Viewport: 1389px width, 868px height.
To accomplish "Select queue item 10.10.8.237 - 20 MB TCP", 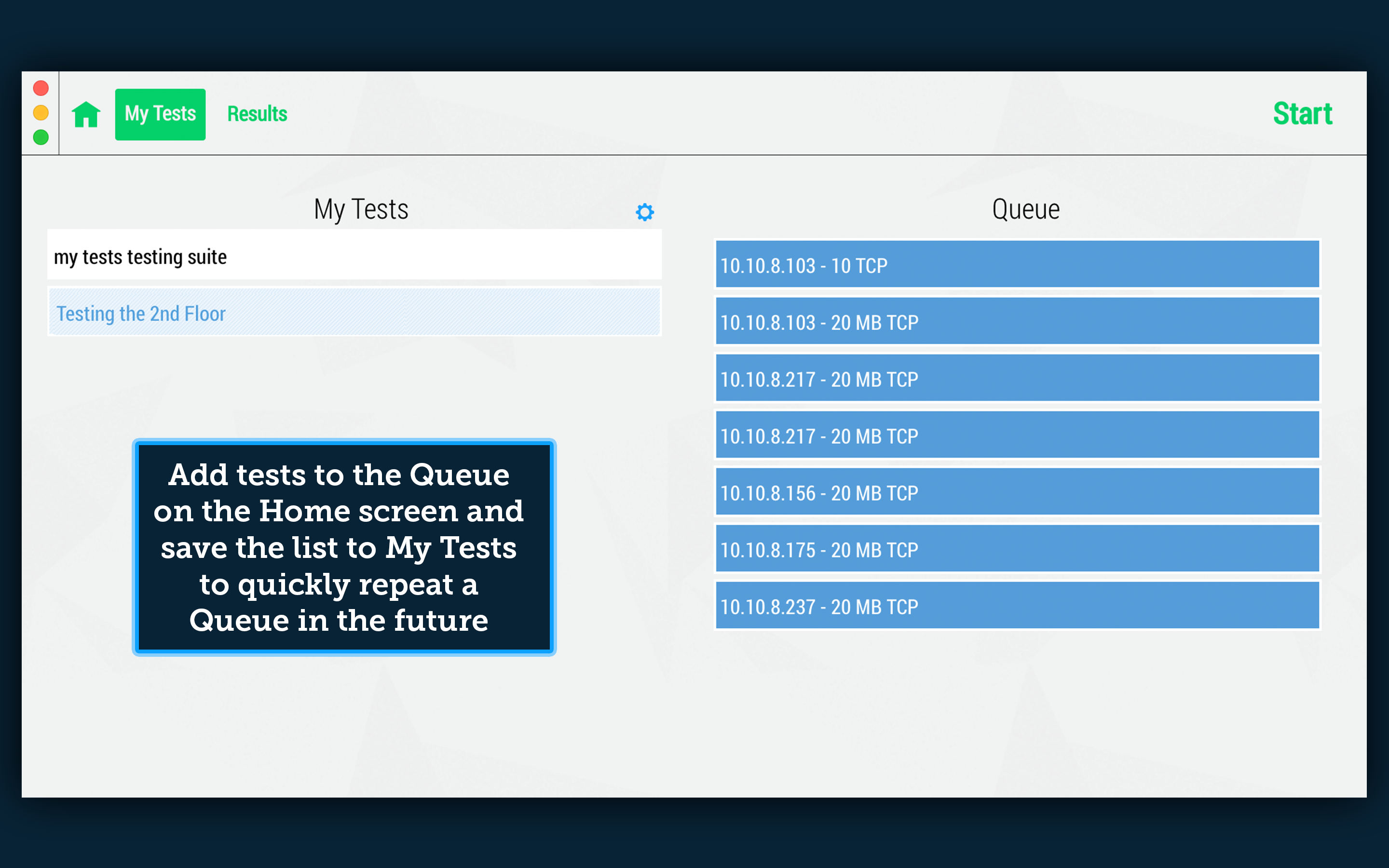I will (x=1017, y=605).
